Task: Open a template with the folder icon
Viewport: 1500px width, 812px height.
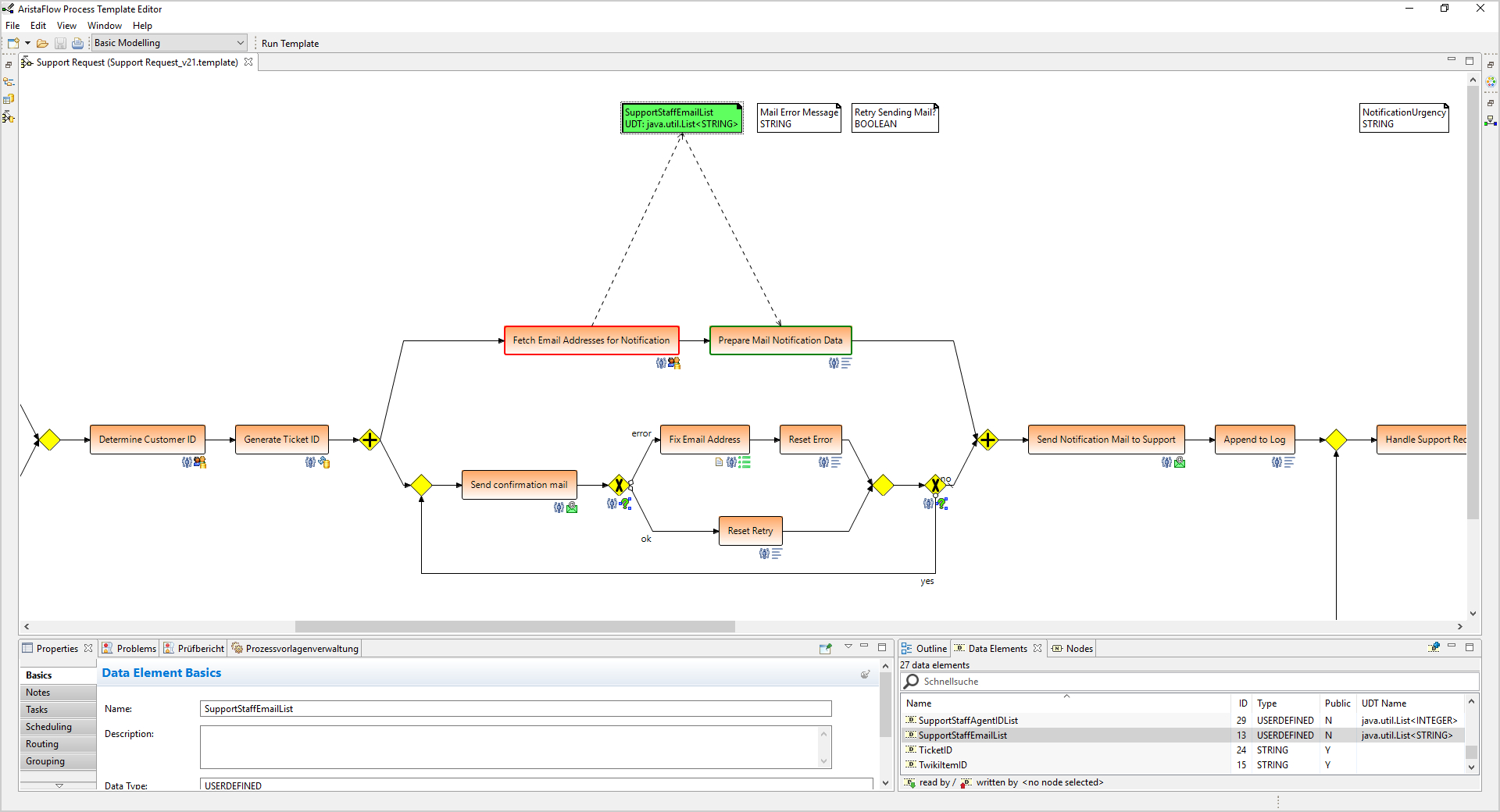Action: 42,44
